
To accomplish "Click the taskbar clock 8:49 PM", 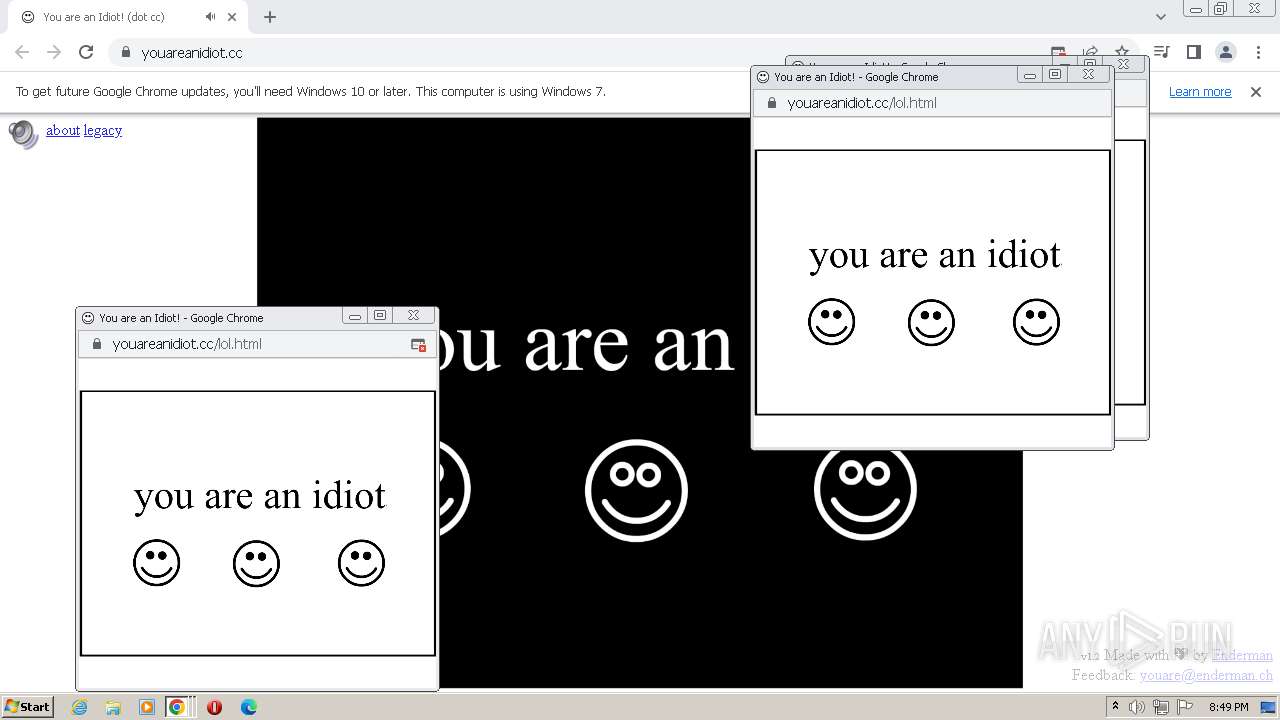I will 1228,707.
